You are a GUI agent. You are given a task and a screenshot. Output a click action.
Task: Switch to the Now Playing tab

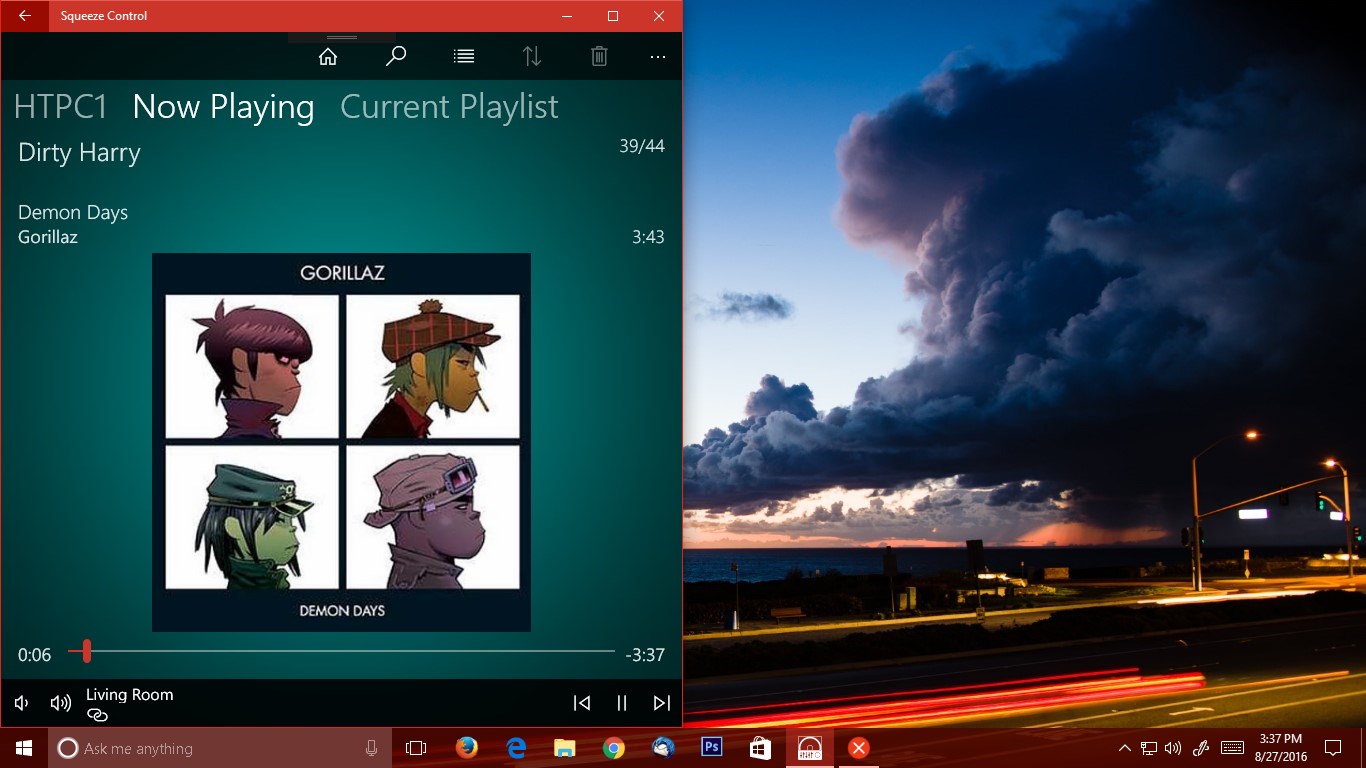click(224, 106)
